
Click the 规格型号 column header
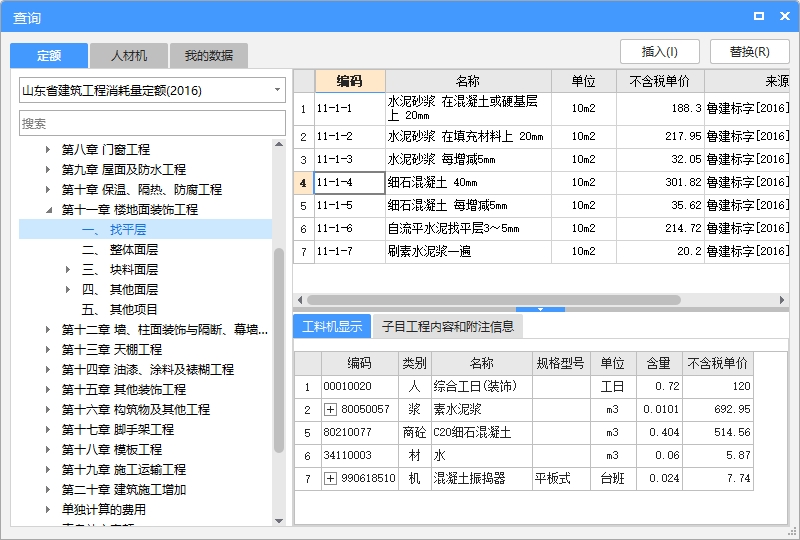(561, 363)
